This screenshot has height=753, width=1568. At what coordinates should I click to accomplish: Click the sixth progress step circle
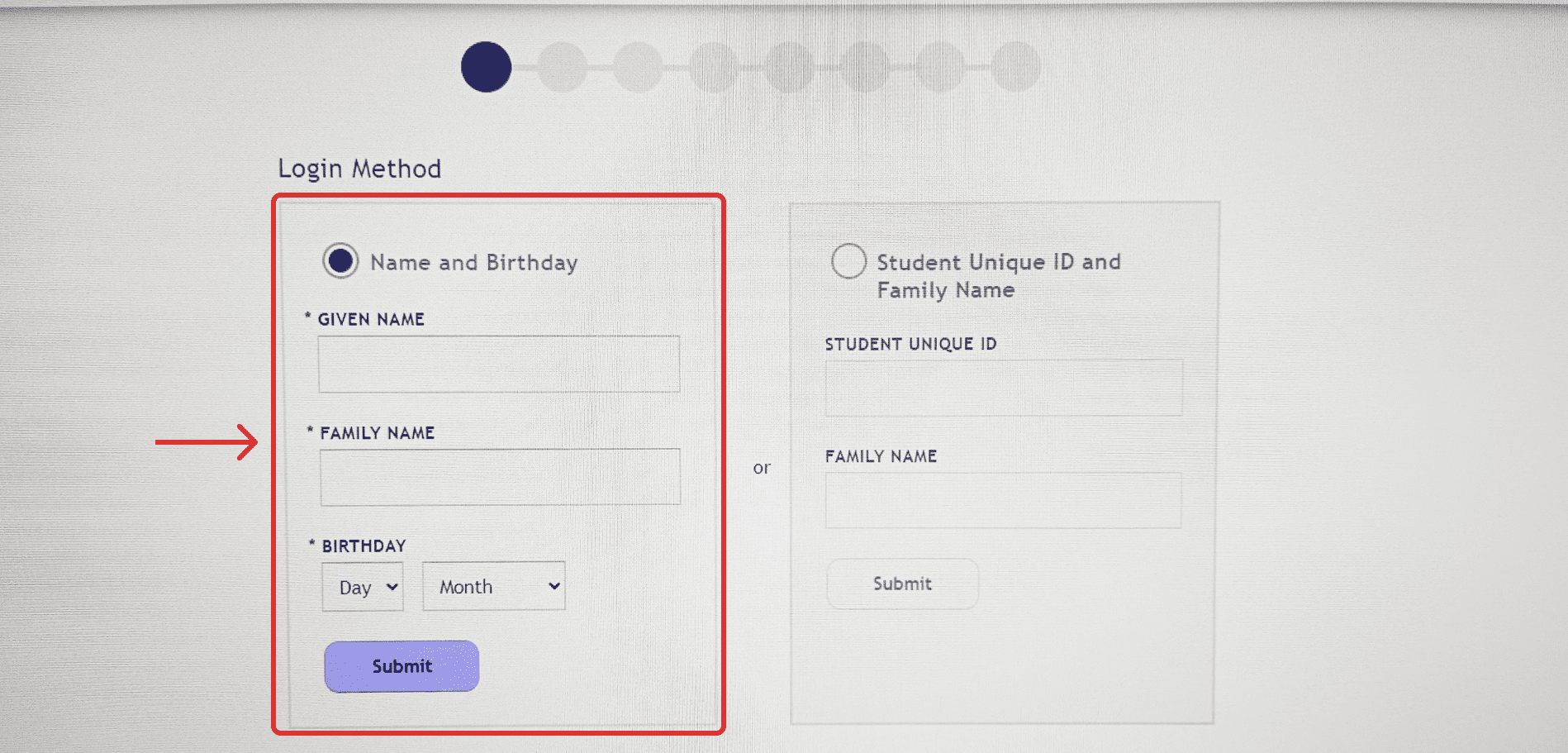click(x=865, y=67)
